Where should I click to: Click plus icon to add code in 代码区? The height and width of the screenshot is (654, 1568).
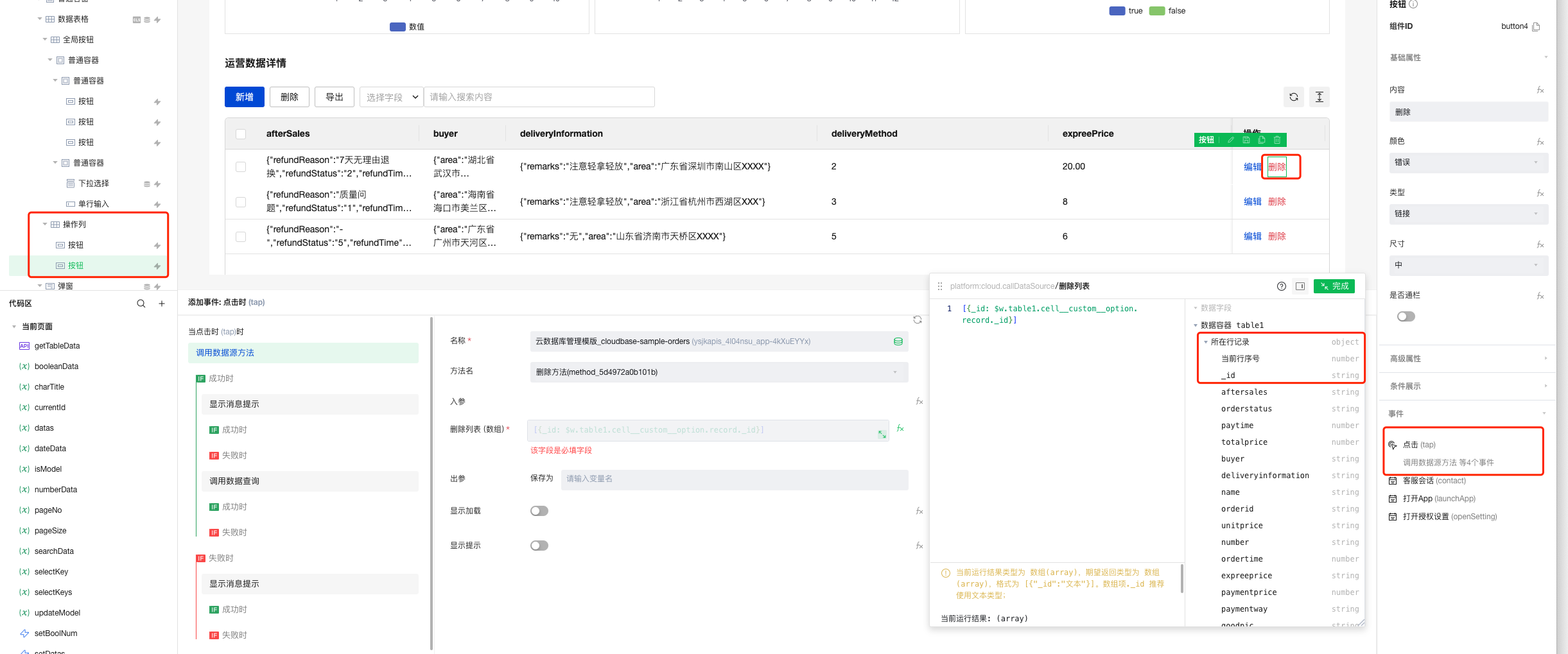162,304
